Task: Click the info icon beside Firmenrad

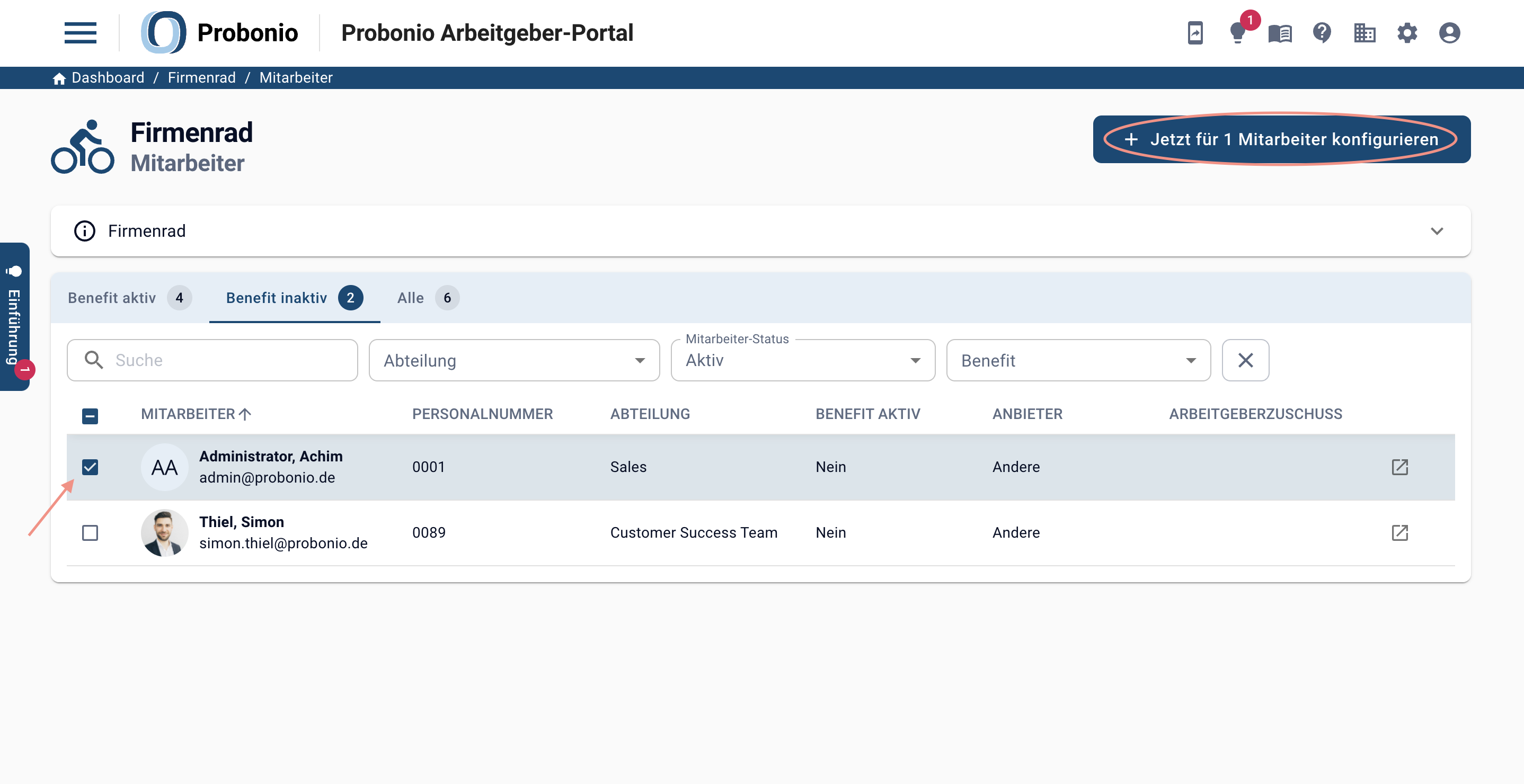Action: pyautogui.click(x=85, y=231)
